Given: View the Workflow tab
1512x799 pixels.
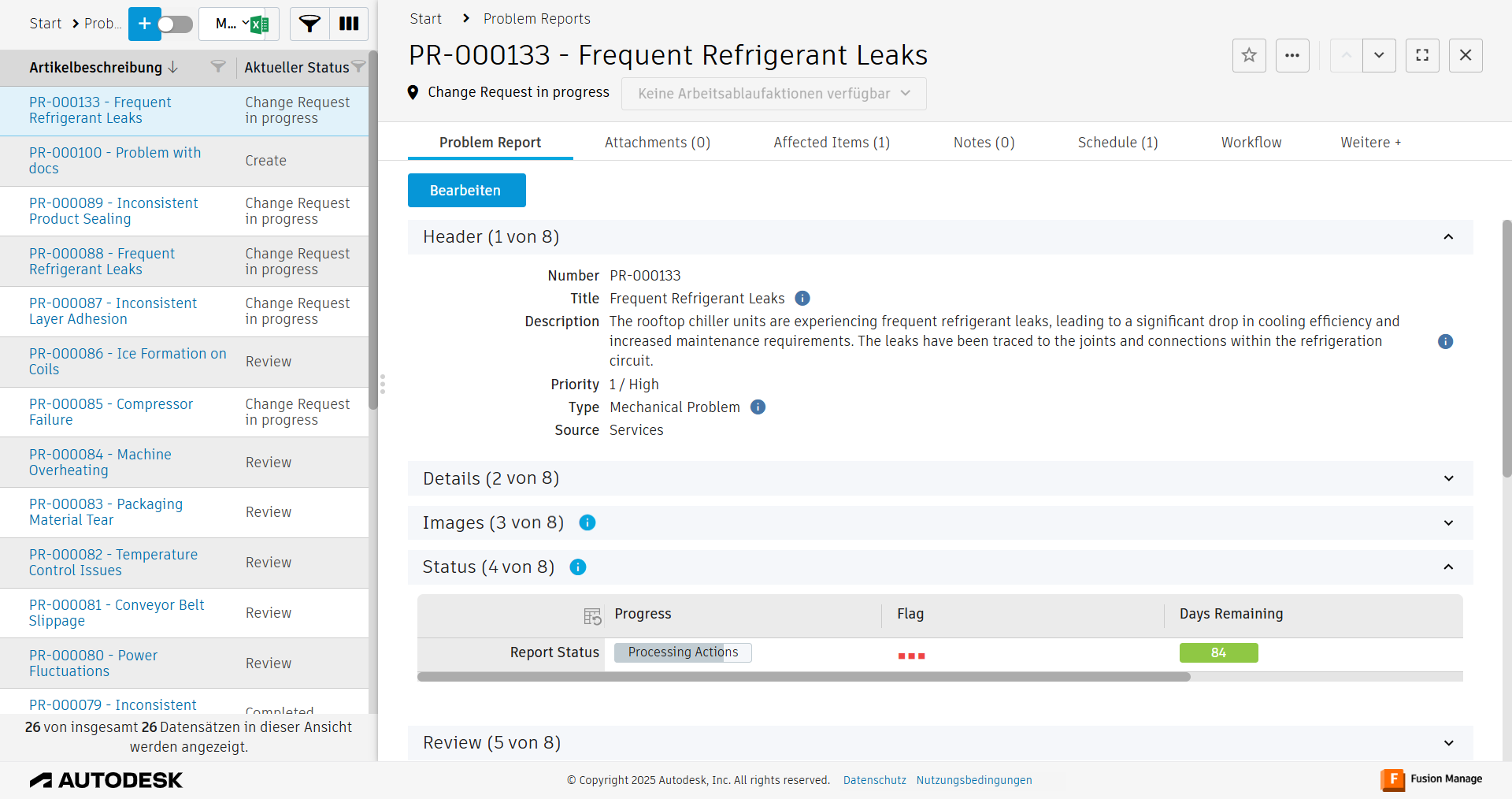Looking at the screenshot, I should (x=1251, y=143).
